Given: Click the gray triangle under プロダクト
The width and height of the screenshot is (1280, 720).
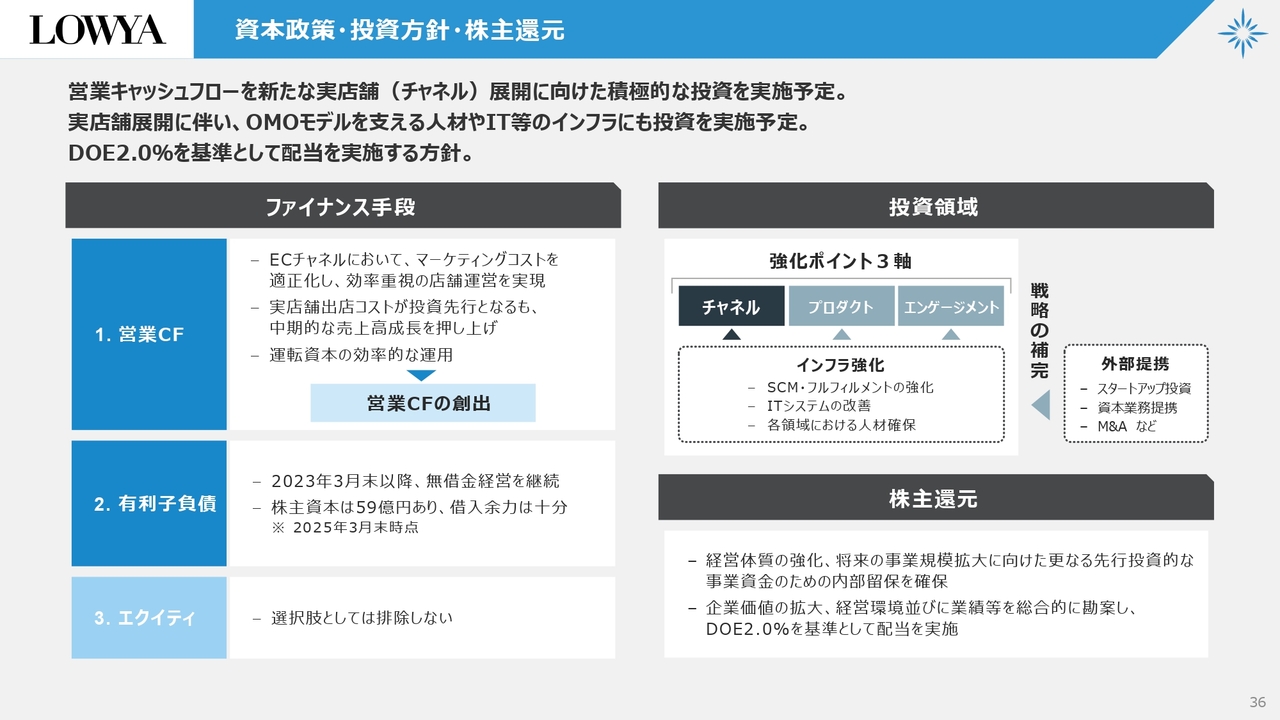Looking at the screenshot, I should (842, 335).
